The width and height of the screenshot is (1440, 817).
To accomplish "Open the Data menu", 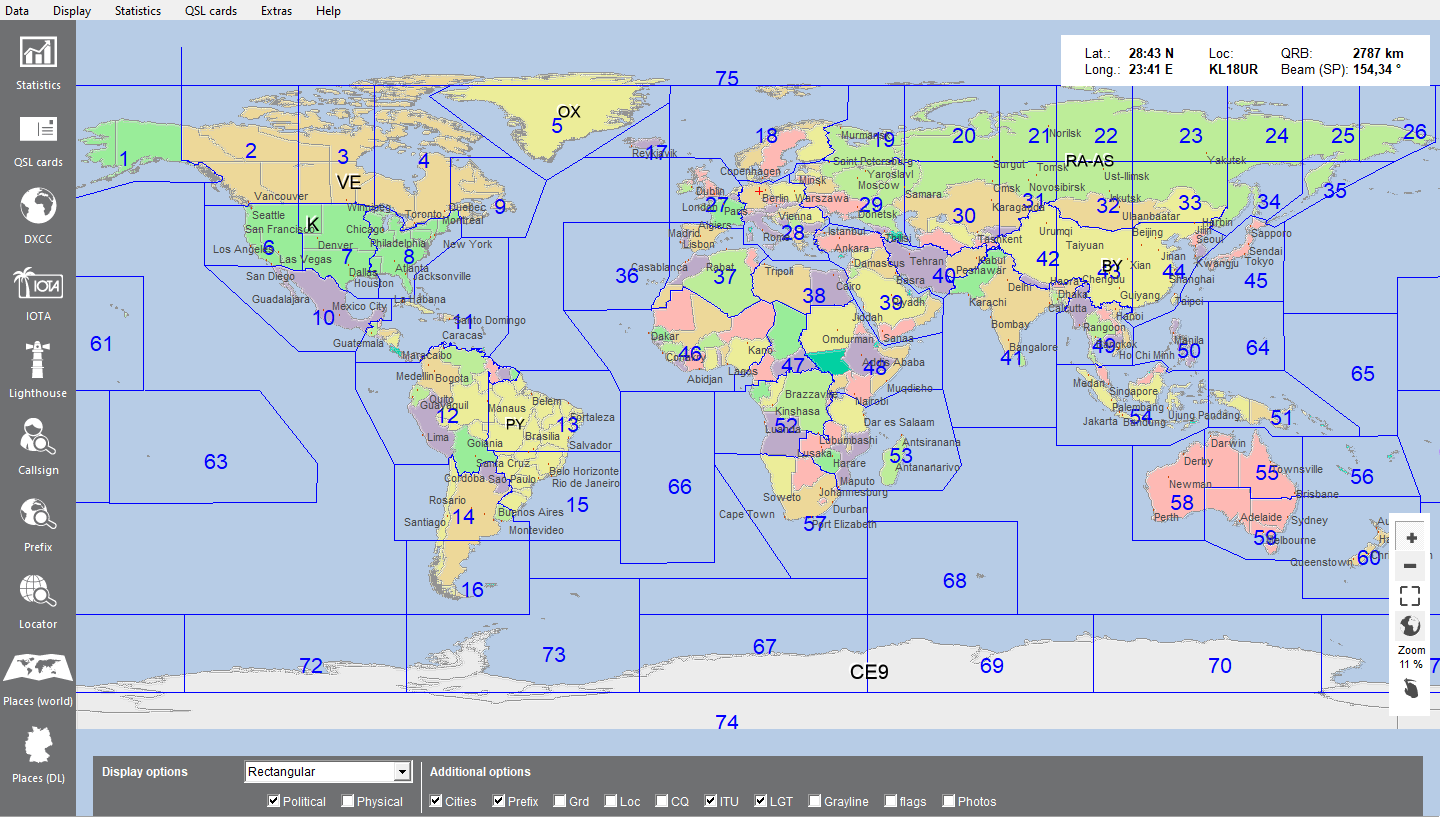I will pyautogui.click(x=16, y=11).
